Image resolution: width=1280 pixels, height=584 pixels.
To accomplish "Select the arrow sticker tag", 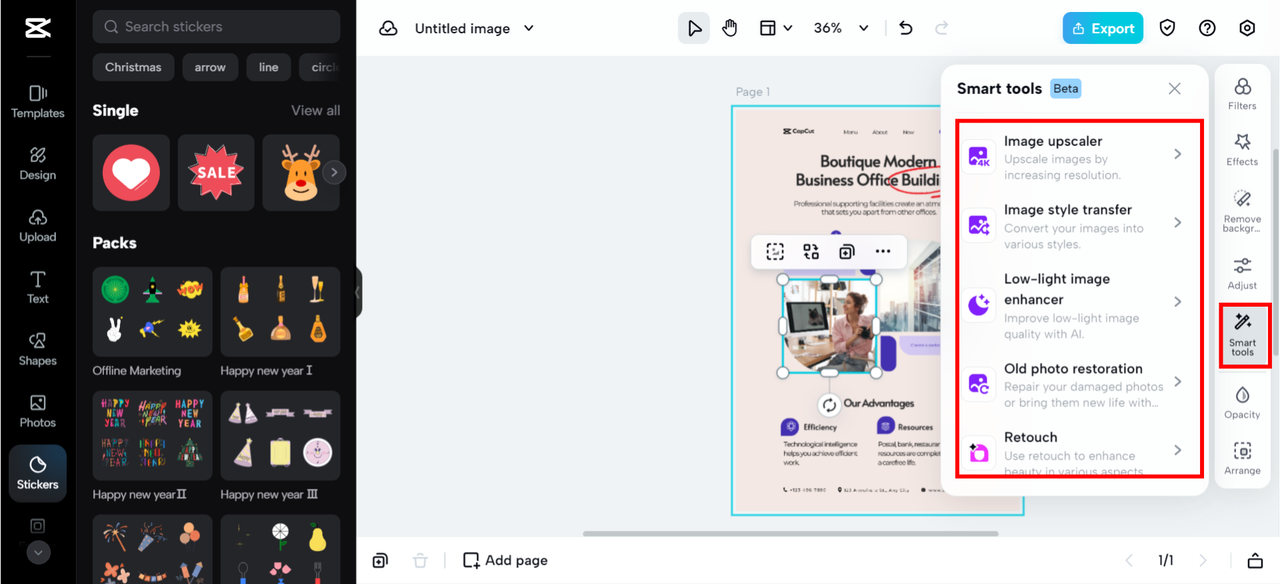I will (210, 67).
